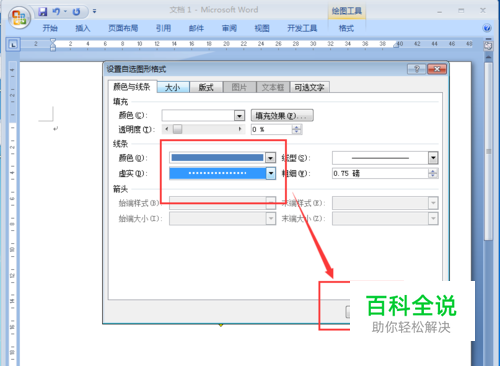Open the 视图 ribbon tab

click(x=262, y=28)
